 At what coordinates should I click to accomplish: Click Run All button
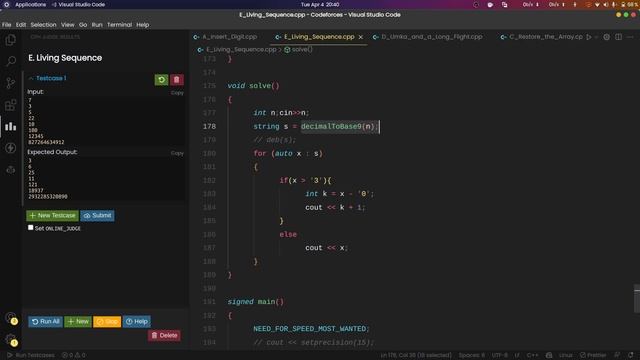45,322
